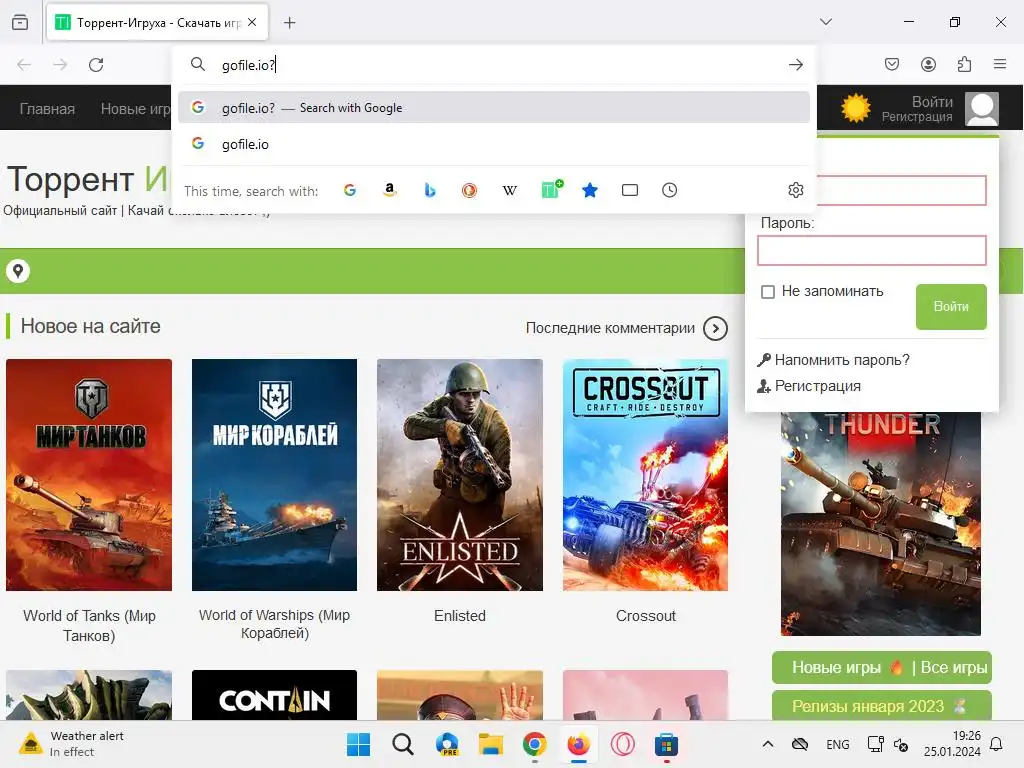Save page to Pocket
The height and width of the screenshot is (768, 1024).
tap(892, 64)
